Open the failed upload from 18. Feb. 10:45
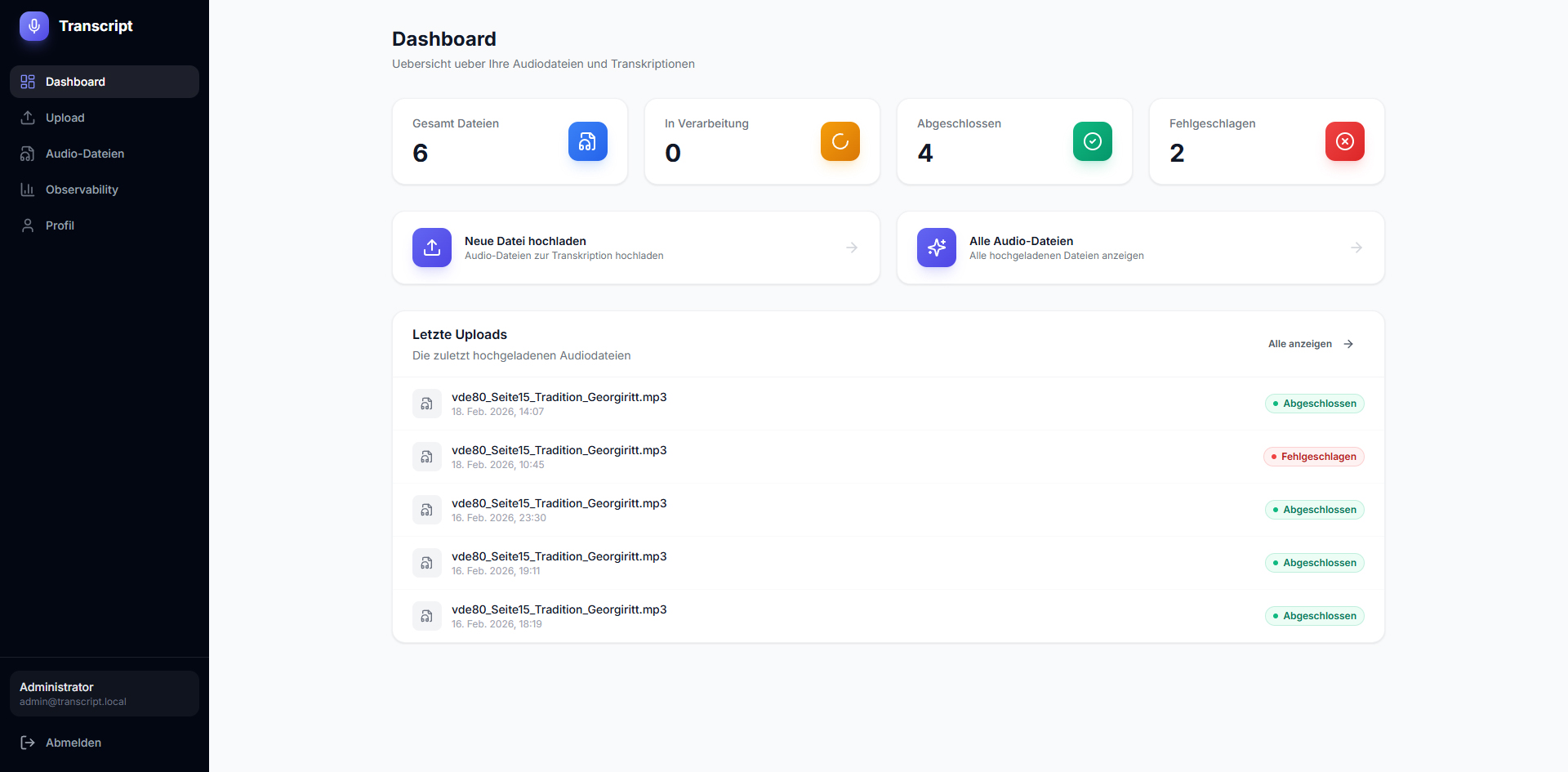Screen dimensions: 1568x772 (x=559, y=451)
